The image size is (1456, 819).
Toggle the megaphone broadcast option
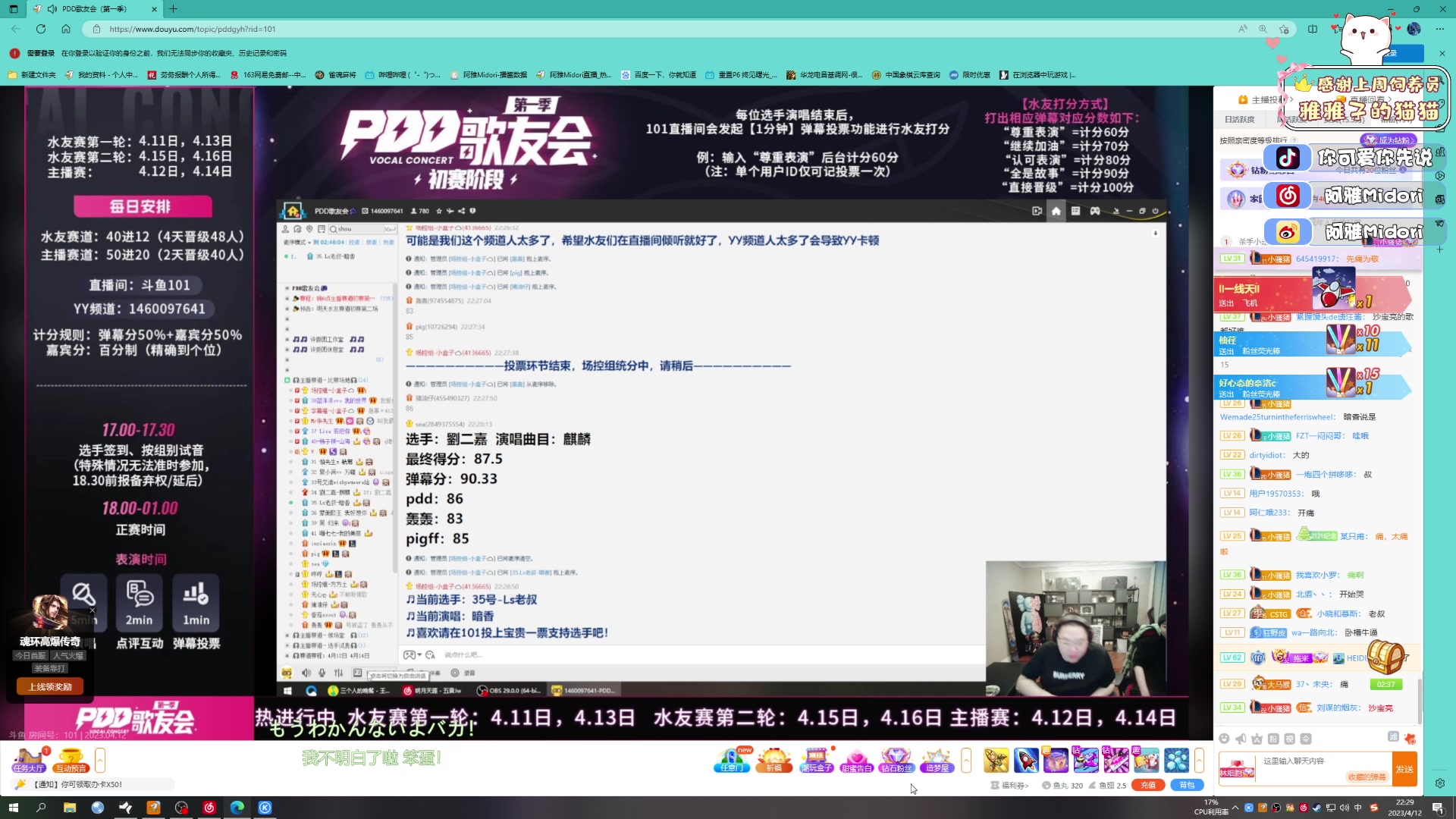click(1241, 739)
